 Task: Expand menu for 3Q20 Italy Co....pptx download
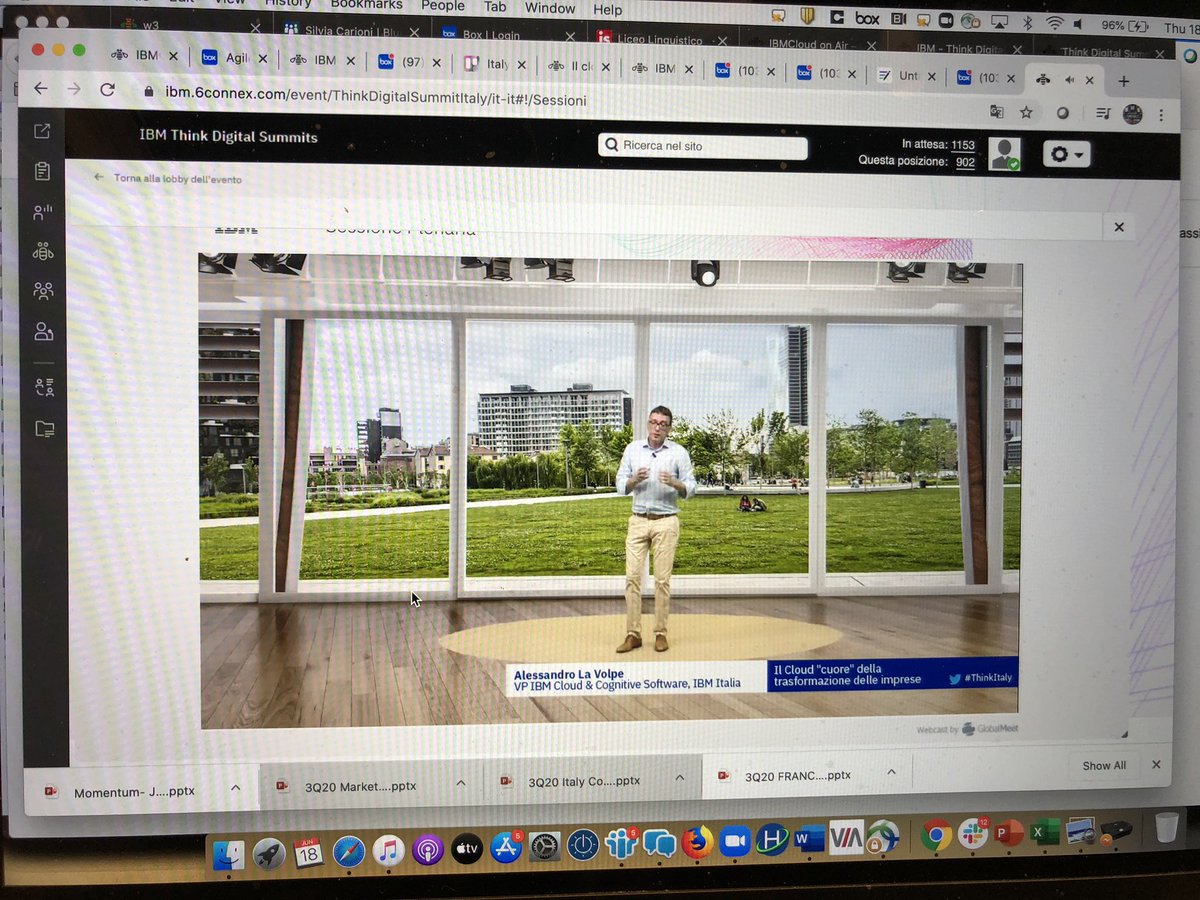point(680,777)
